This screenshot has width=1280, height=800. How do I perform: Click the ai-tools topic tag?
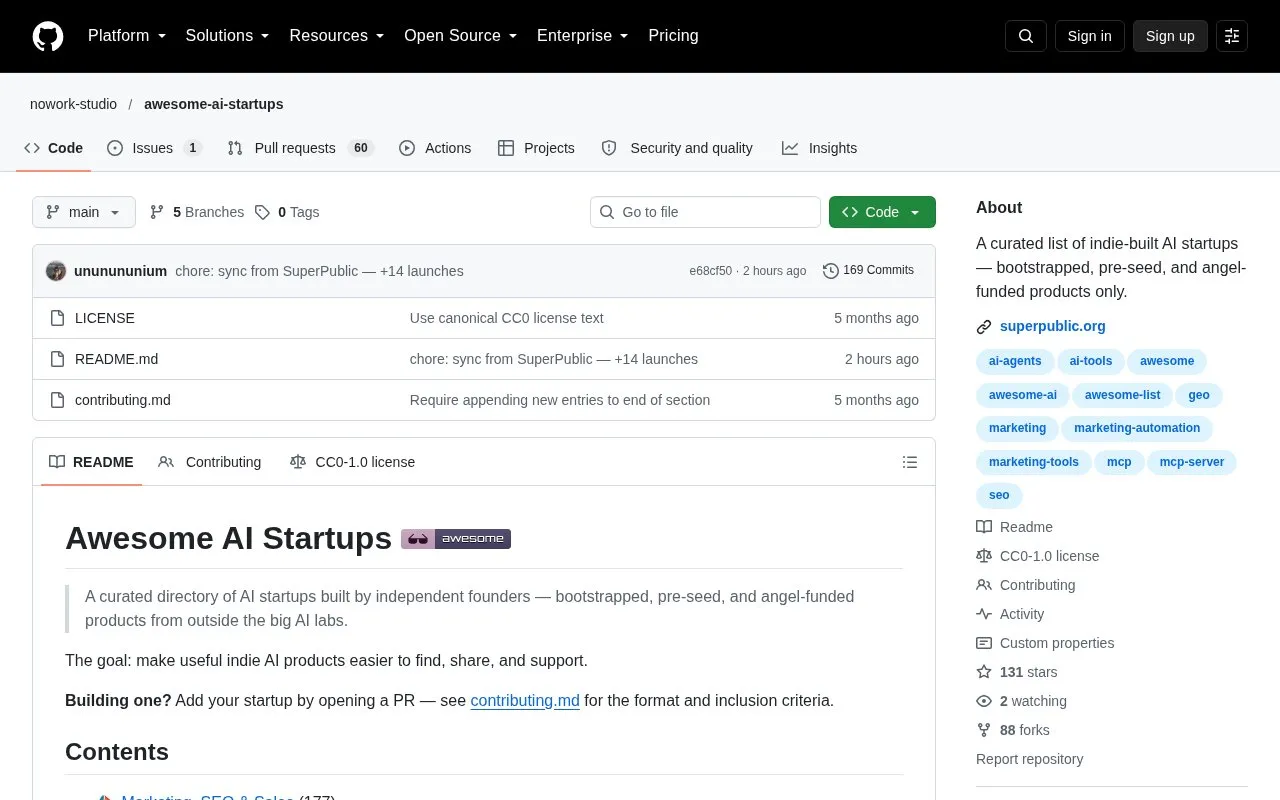pos(1091,361)
